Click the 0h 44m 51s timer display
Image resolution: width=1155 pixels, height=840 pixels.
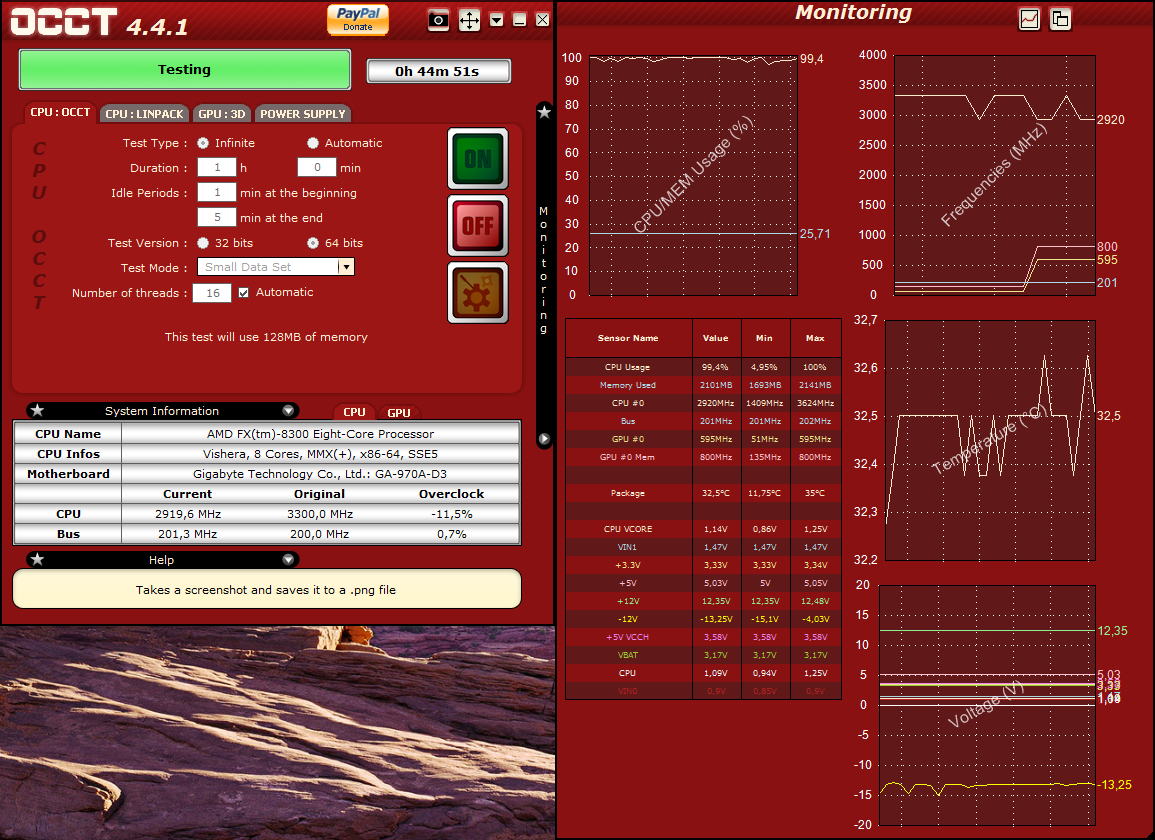438,71
